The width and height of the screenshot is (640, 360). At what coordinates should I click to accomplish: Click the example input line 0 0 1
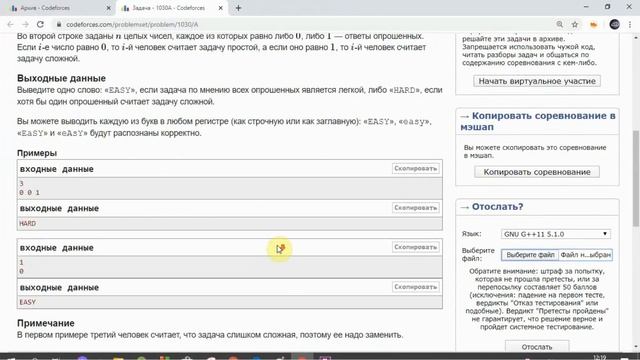coord(29,192)
